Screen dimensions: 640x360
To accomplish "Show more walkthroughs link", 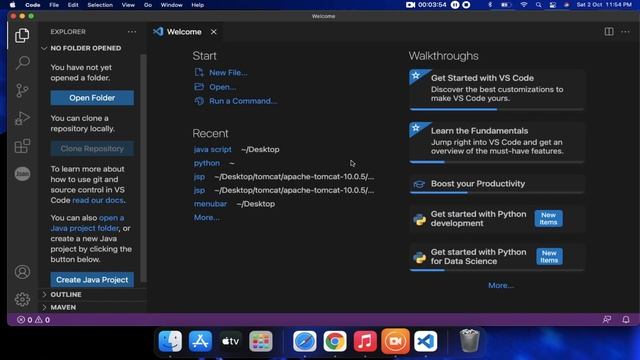I will coord(501,285).
